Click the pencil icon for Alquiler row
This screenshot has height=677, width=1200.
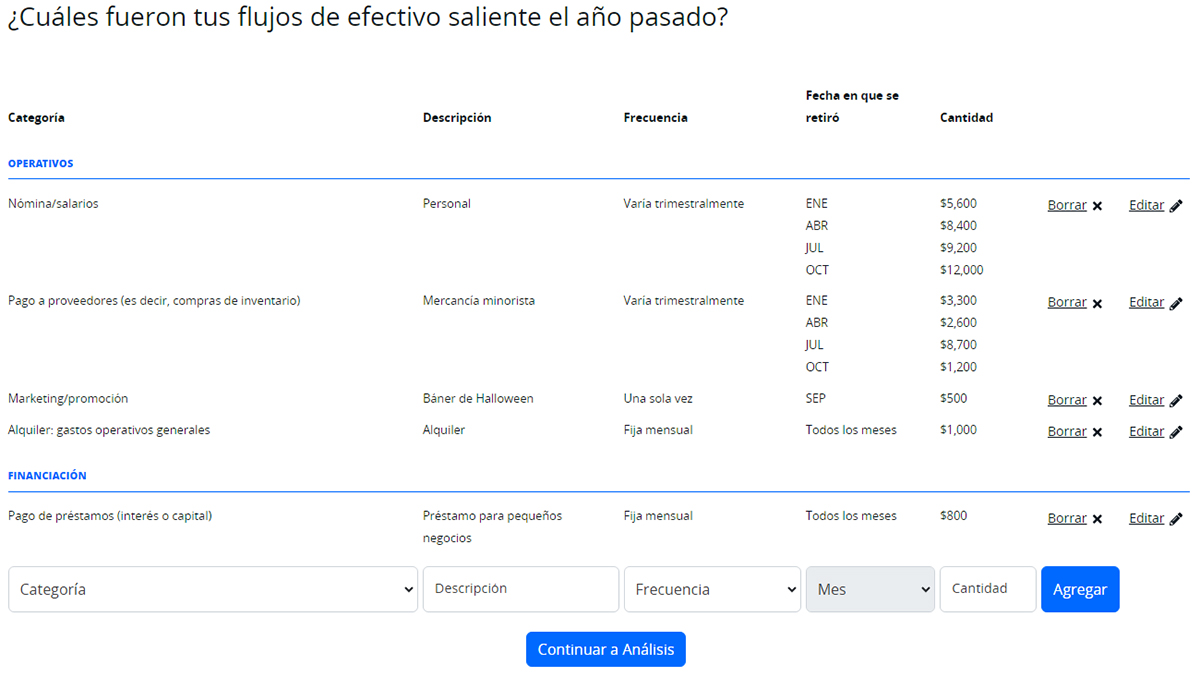pos(1176,432)
